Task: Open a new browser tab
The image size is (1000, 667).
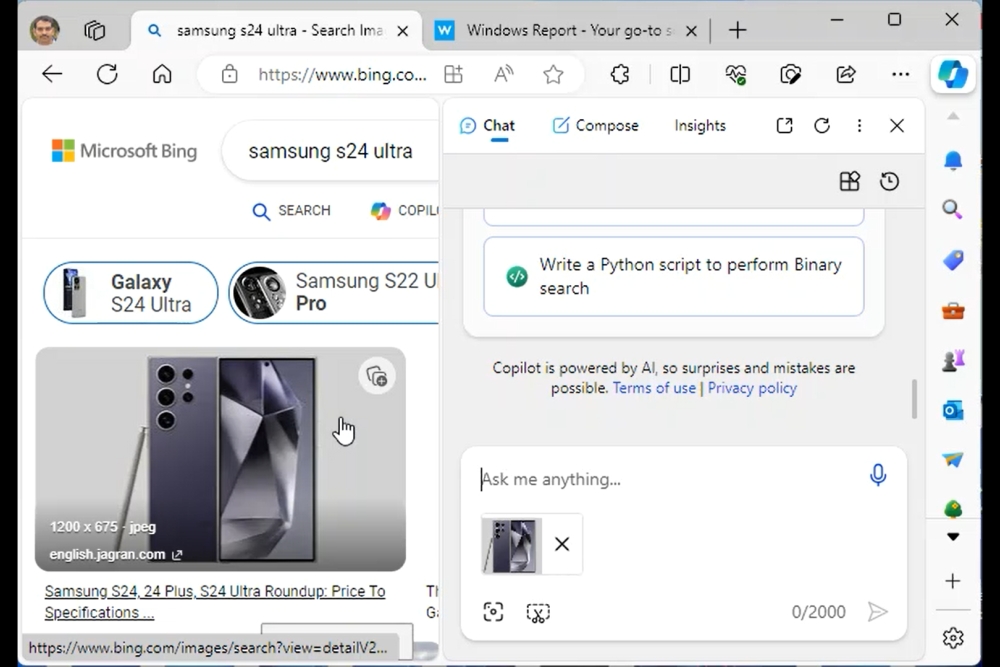Action: click(737, 30)
